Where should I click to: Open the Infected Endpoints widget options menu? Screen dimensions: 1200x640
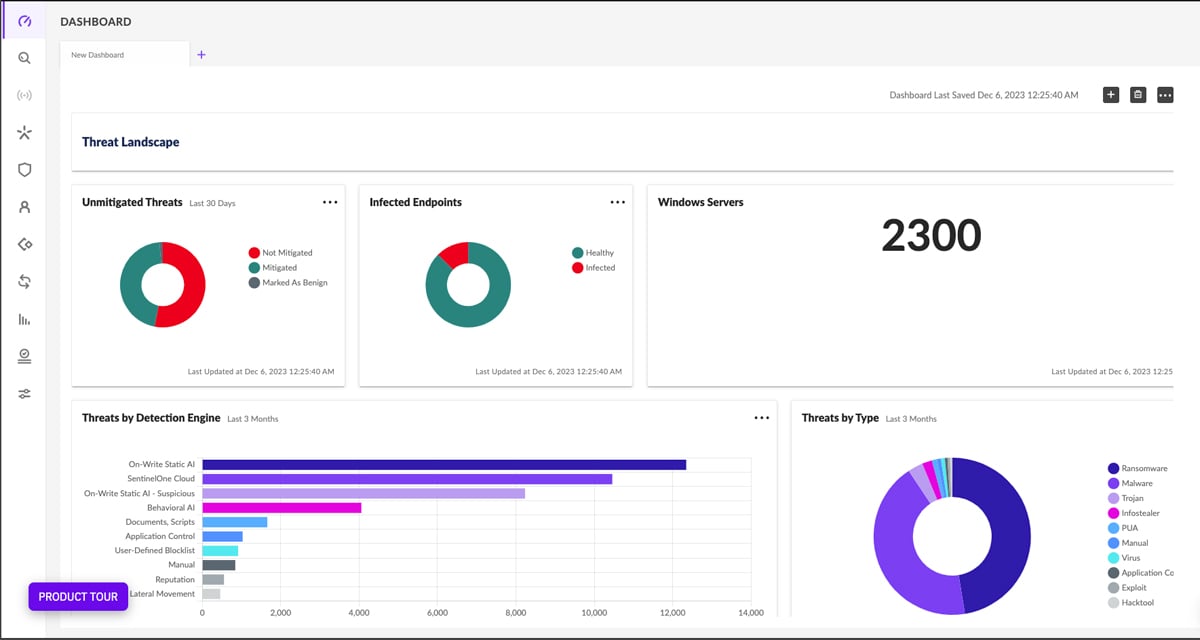618,201
